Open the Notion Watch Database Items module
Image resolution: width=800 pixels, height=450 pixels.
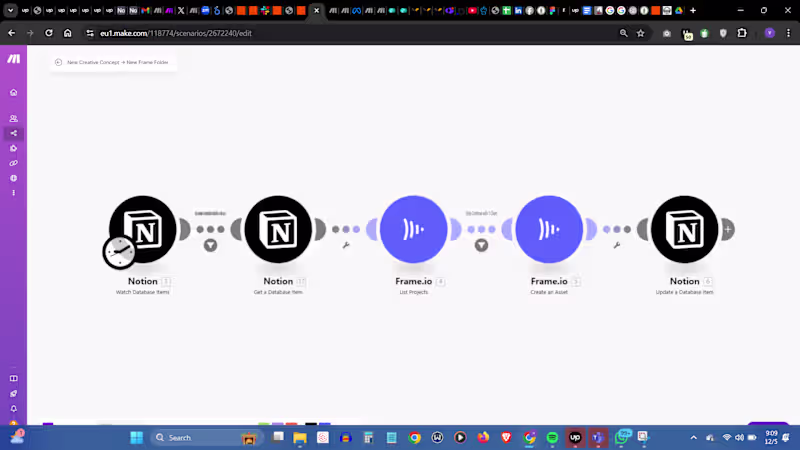143,229
